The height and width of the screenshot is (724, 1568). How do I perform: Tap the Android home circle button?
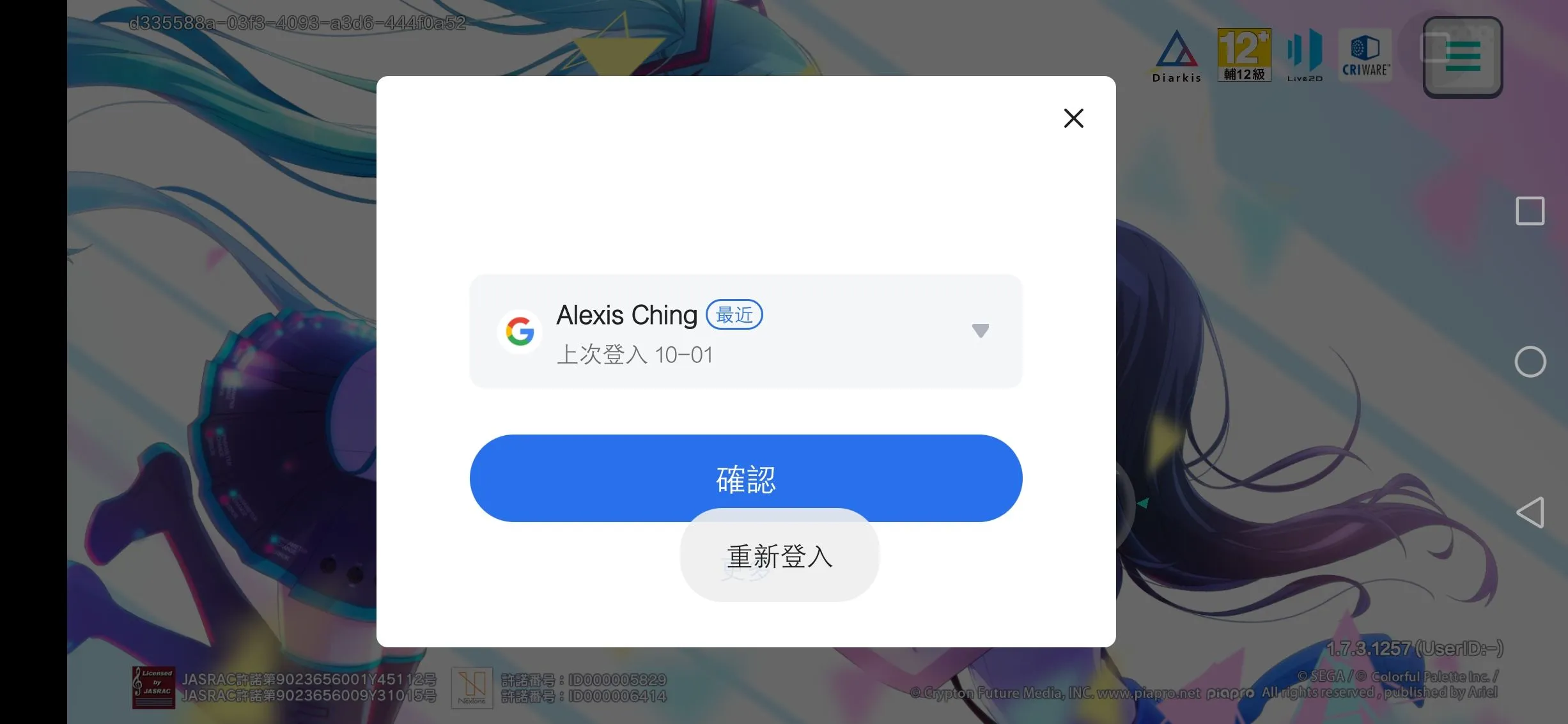1530,362
